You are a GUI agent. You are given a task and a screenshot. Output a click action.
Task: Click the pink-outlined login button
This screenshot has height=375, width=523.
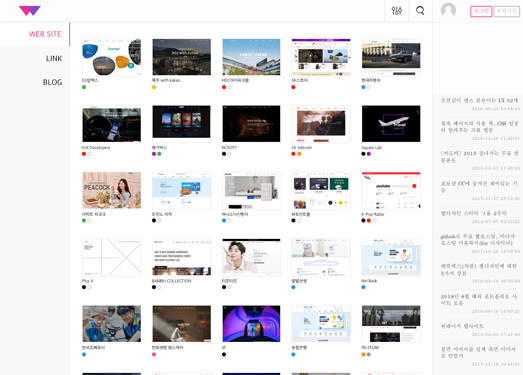481,11
